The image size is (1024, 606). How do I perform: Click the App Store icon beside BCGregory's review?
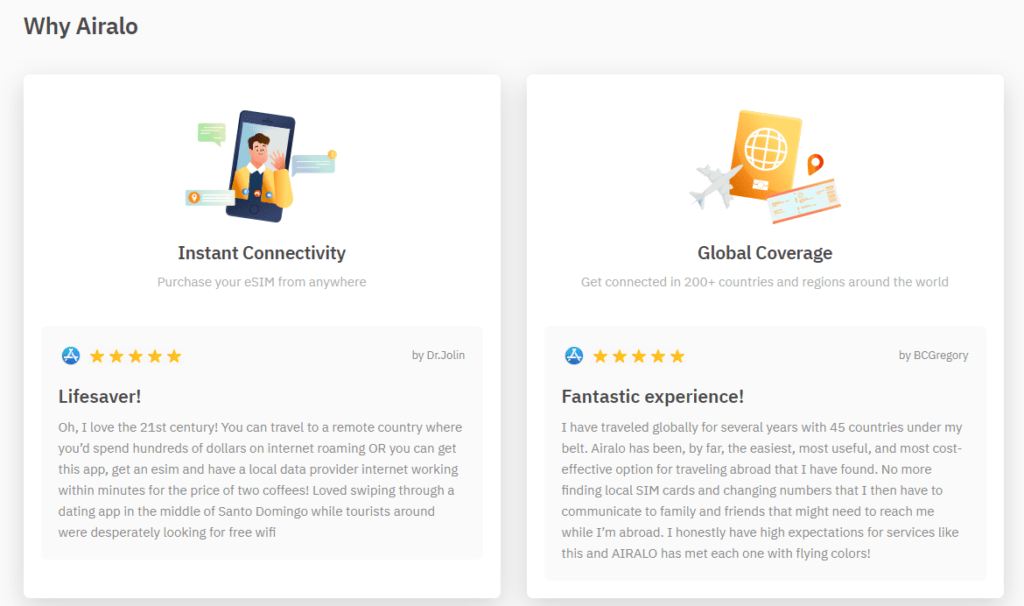(574, 355)
